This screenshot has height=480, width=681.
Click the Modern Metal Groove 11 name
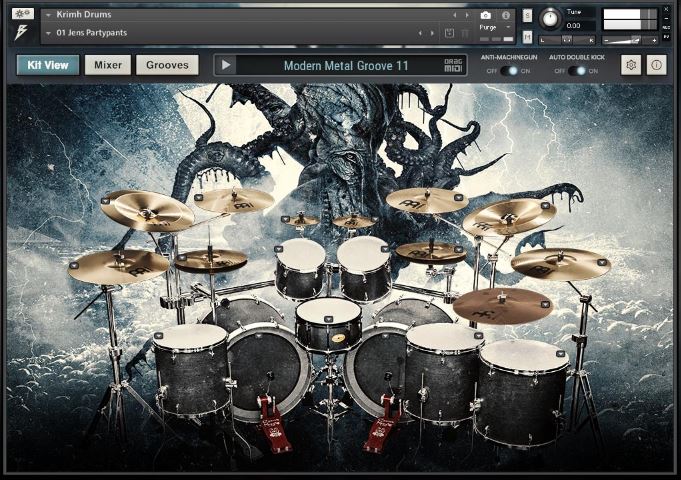point(346,66)
